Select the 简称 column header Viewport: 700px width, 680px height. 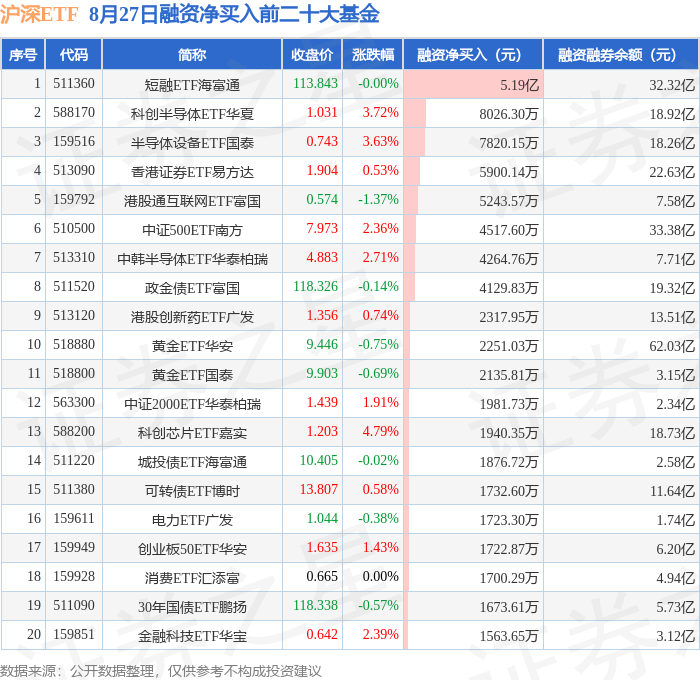tap(192, 55)
